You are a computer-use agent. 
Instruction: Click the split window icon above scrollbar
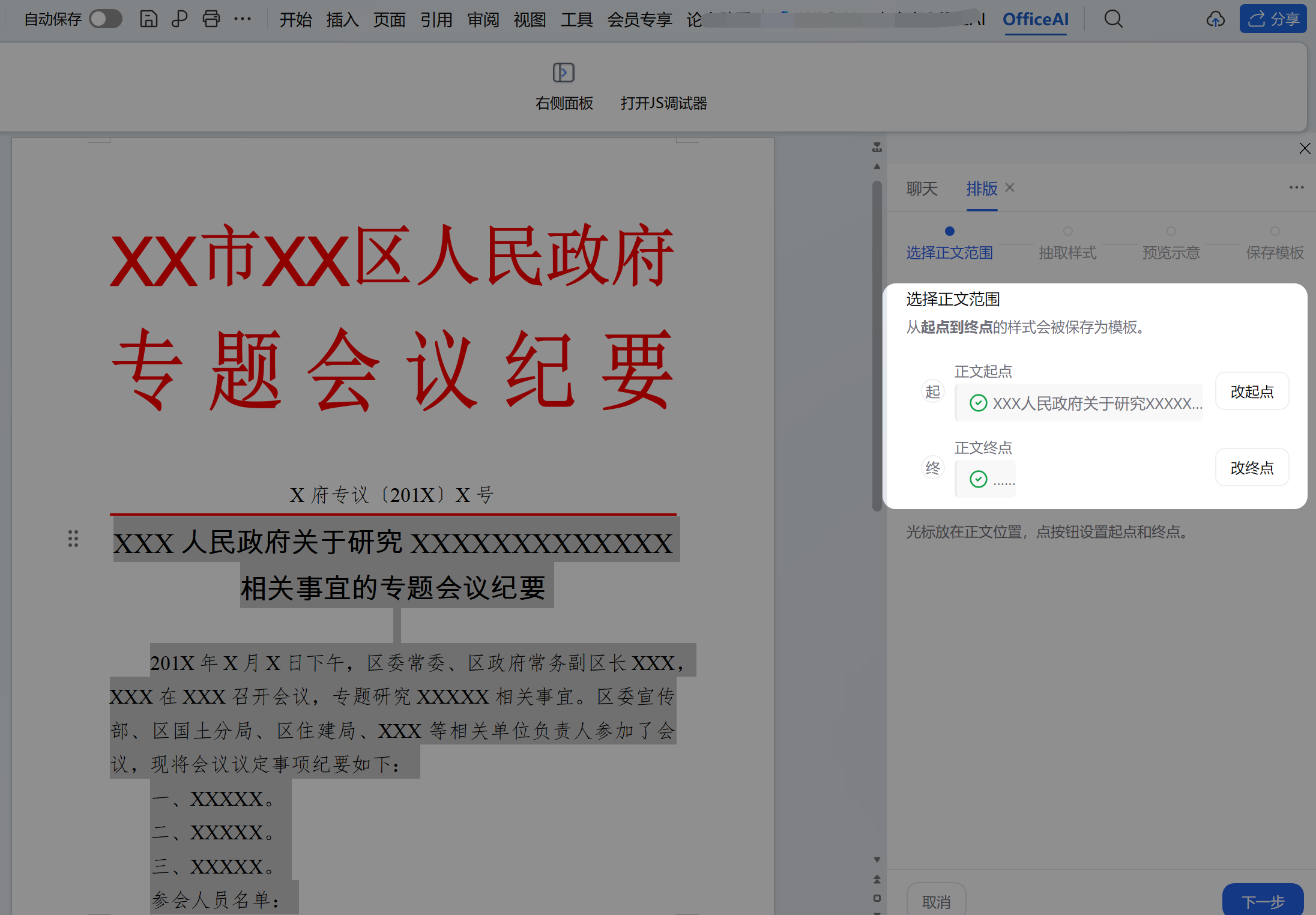point(877,147)
